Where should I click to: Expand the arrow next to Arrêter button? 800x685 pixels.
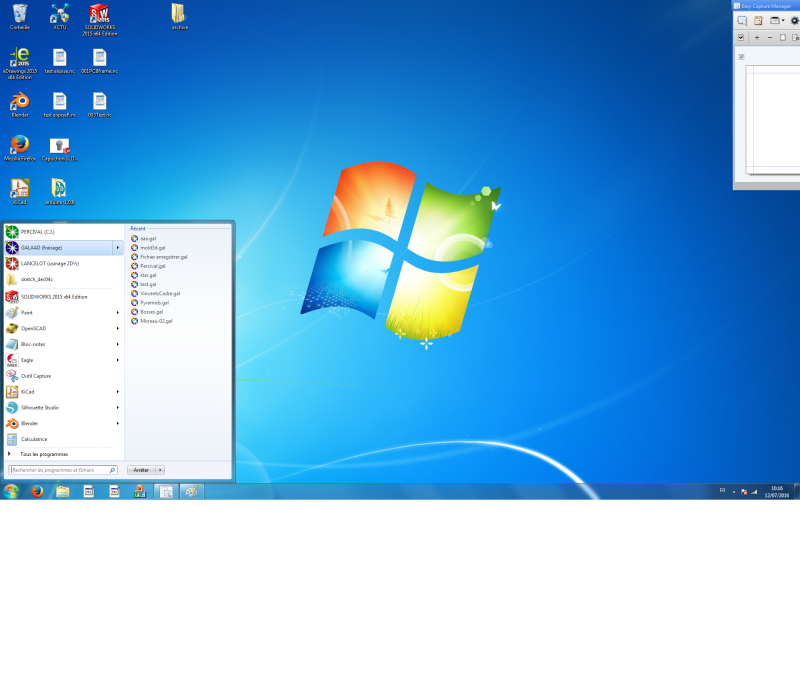(x=160, y=469)
